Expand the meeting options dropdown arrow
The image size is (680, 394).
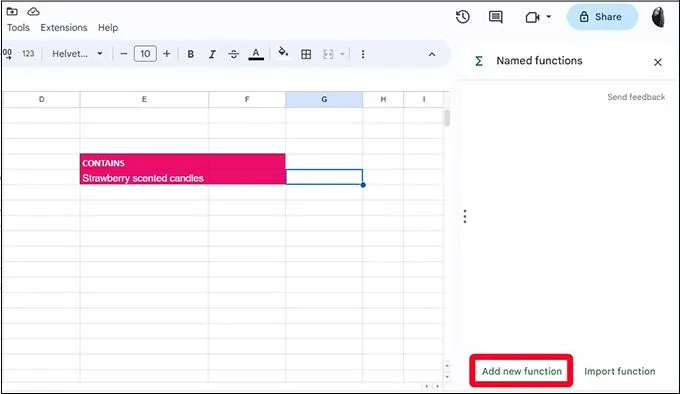tap(549, 17)
